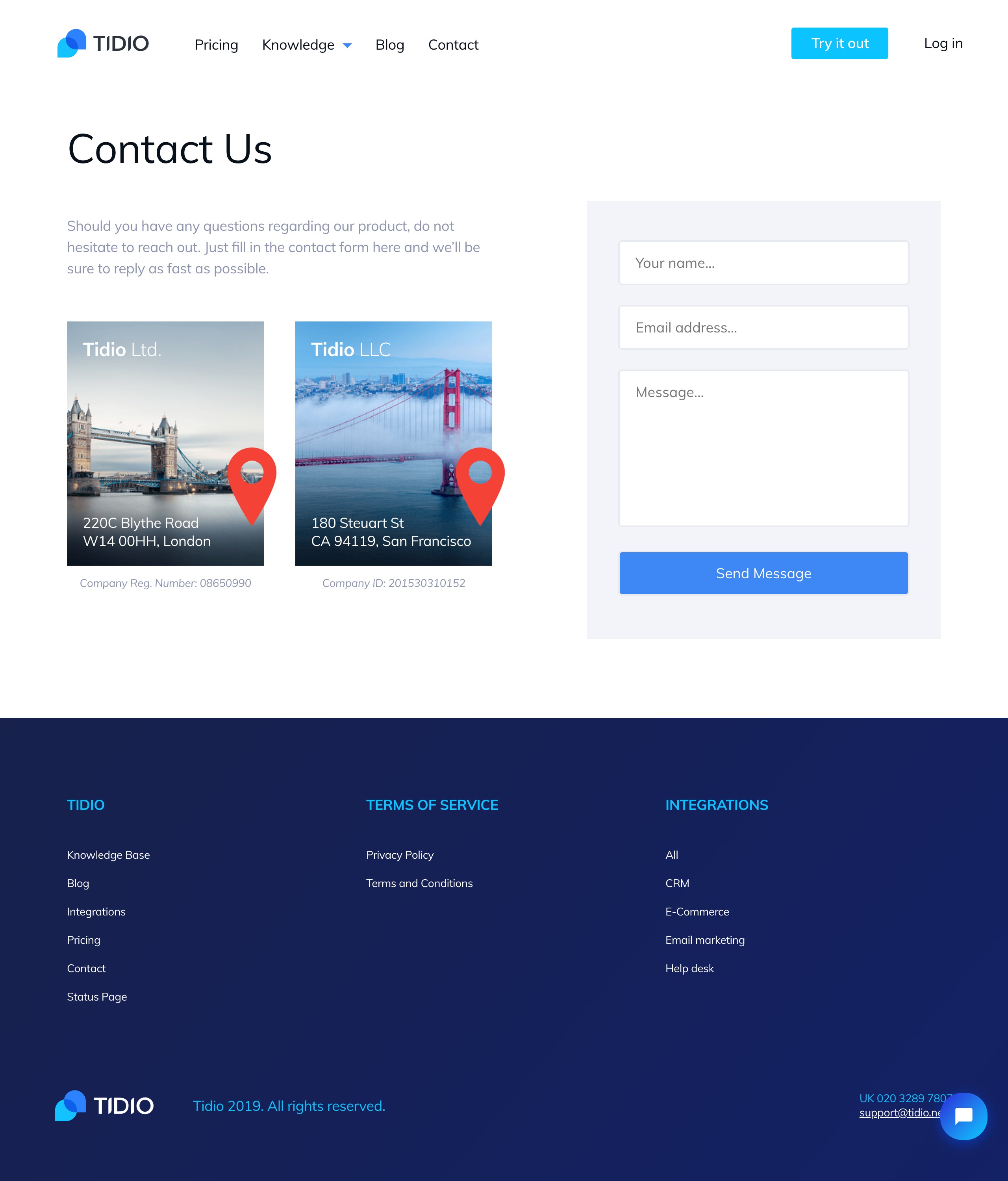Click the Log in link
The height and width of the screenshot is (1181, 1008).
click(942, 43)
